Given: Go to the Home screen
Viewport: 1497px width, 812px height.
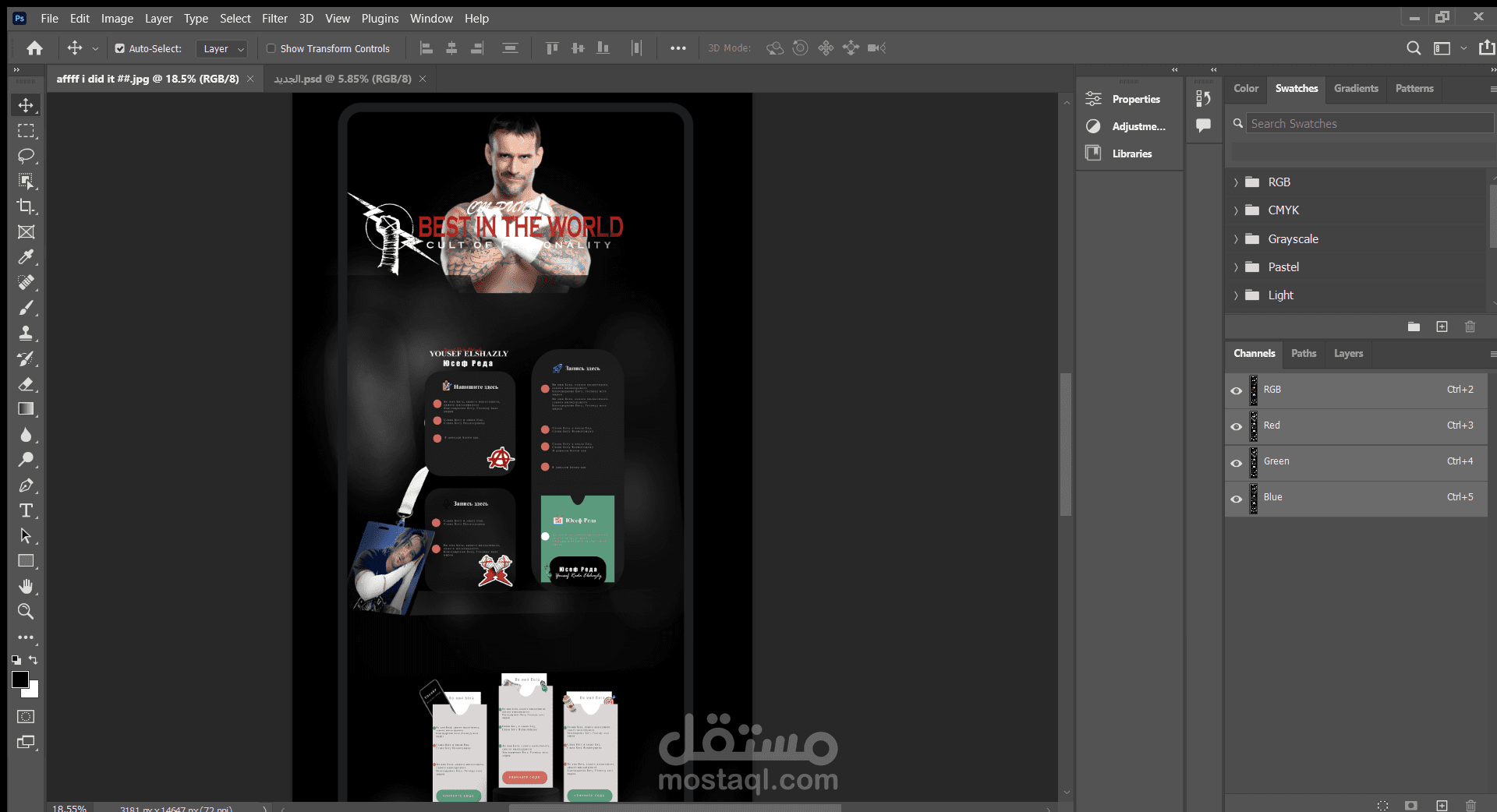Looking at the screenshot, I should pos(34,48).
